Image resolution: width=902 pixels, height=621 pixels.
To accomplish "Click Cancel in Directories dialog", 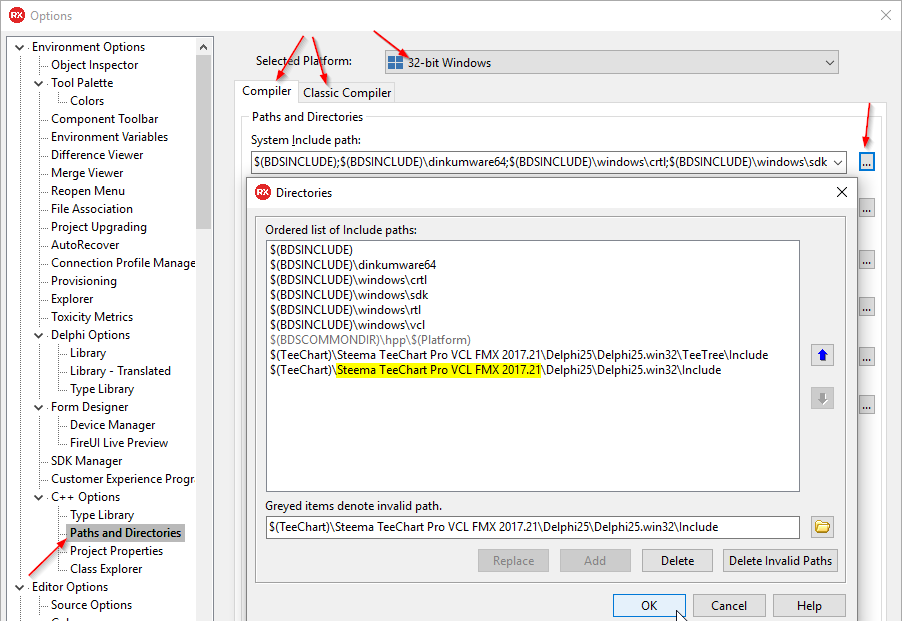I will (x=729, y=605).
